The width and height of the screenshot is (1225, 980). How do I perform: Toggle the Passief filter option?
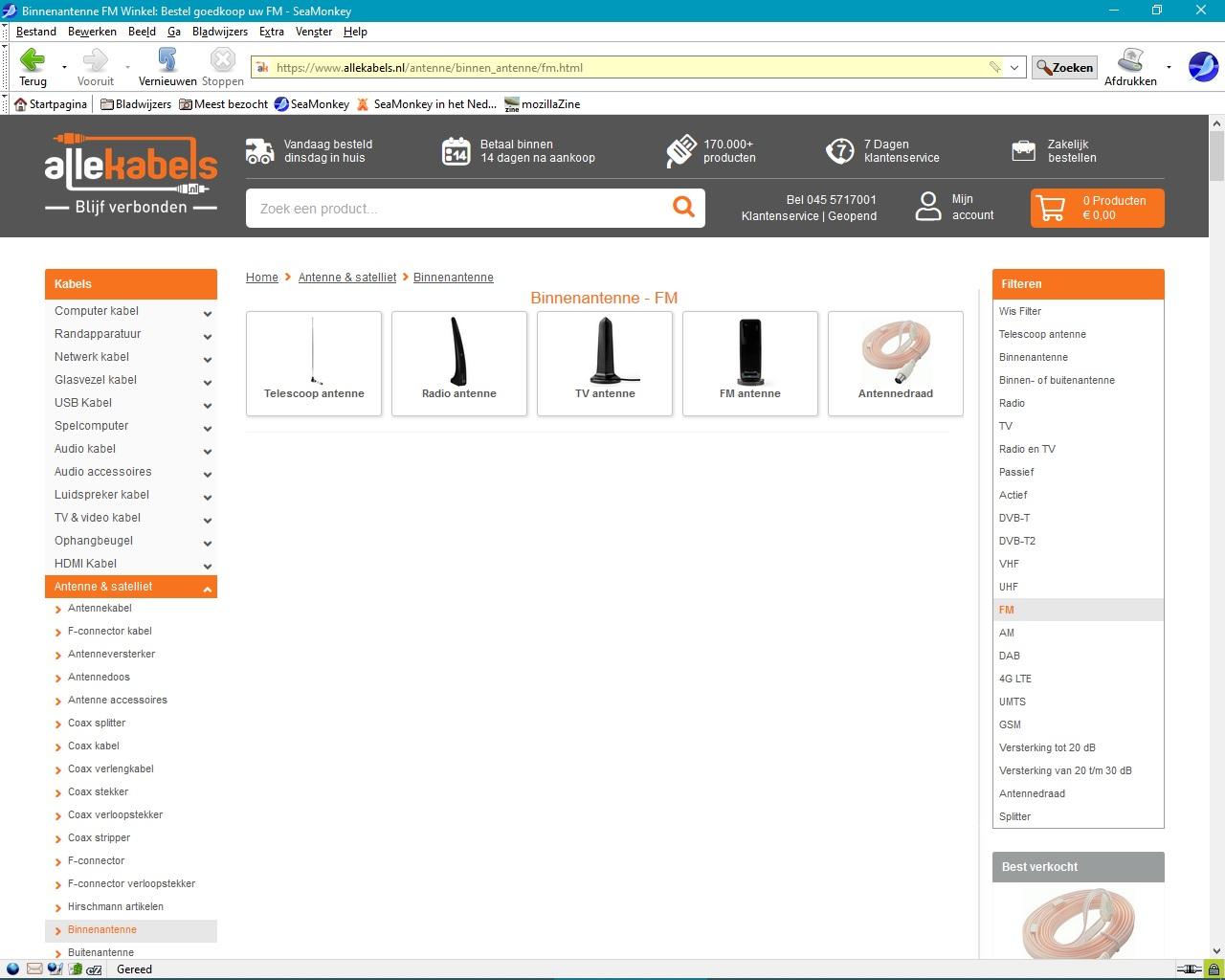[1016, 472]
